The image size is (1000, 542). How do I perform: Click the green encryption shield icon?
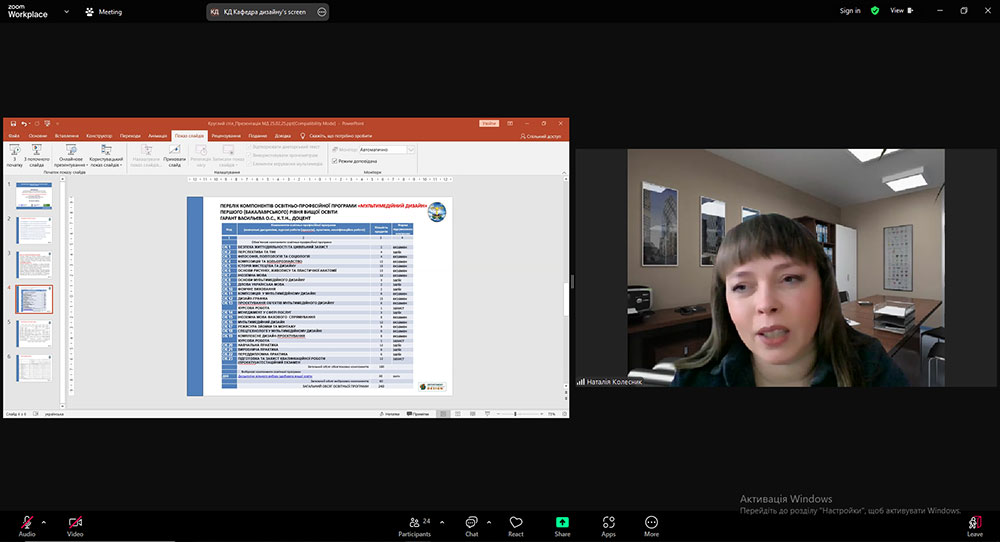(x=875, y=11)
